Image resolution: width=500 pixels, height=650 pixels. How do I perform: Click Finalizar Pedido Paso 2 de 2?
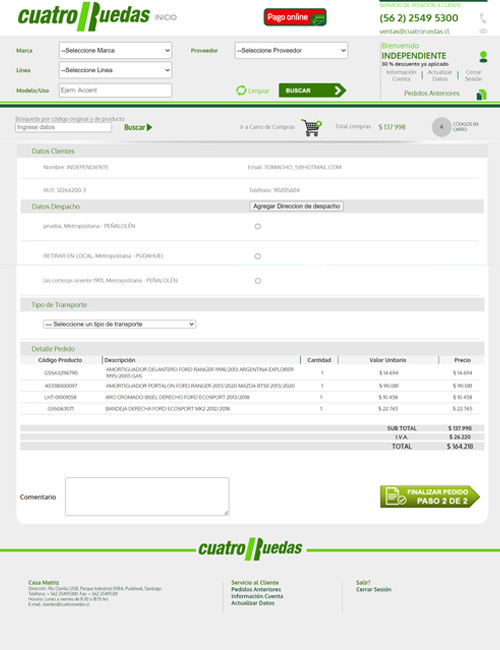(x=430, y=497)
